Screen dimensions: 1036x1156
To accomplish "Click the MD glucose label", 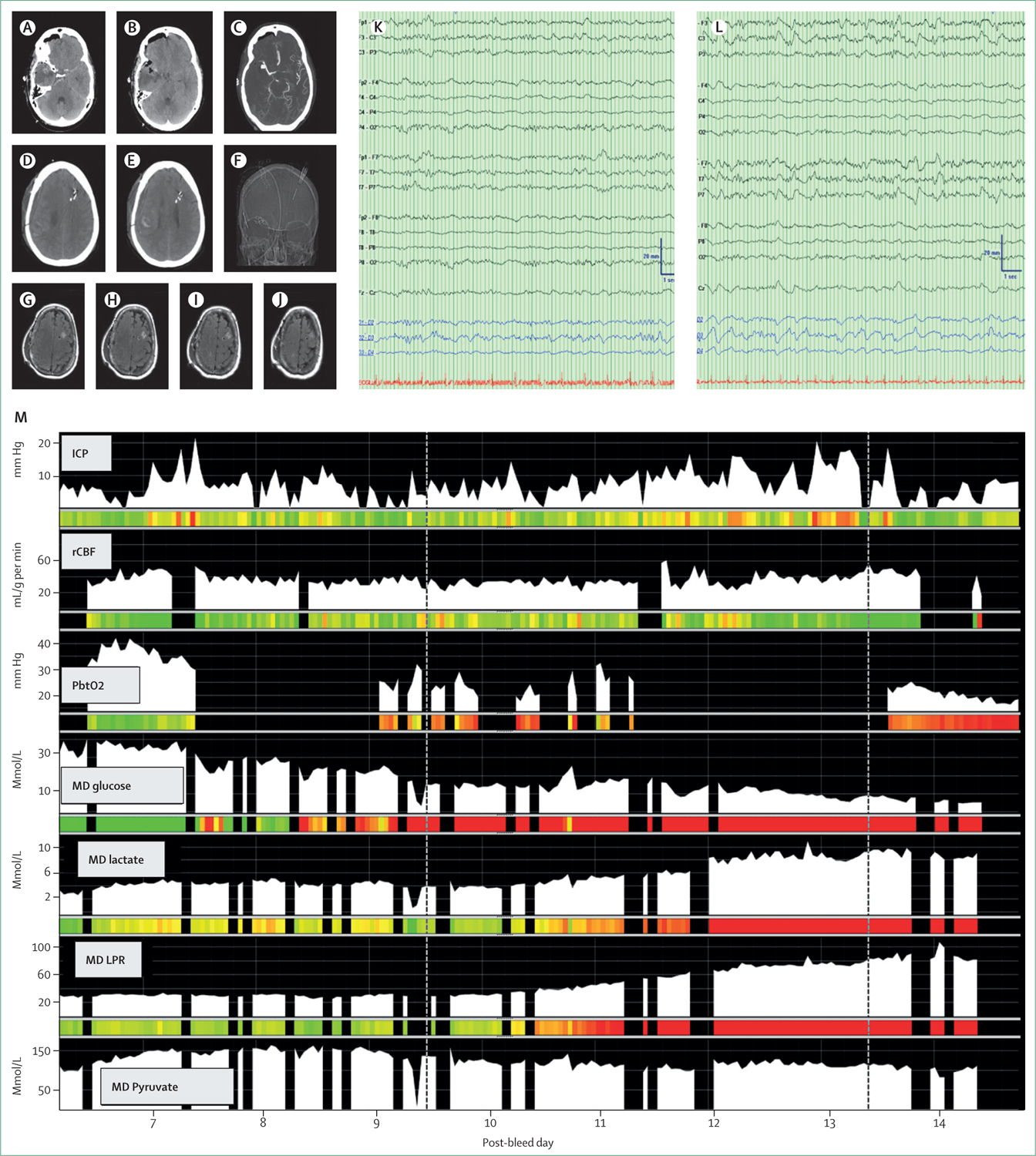I will 122,785.
